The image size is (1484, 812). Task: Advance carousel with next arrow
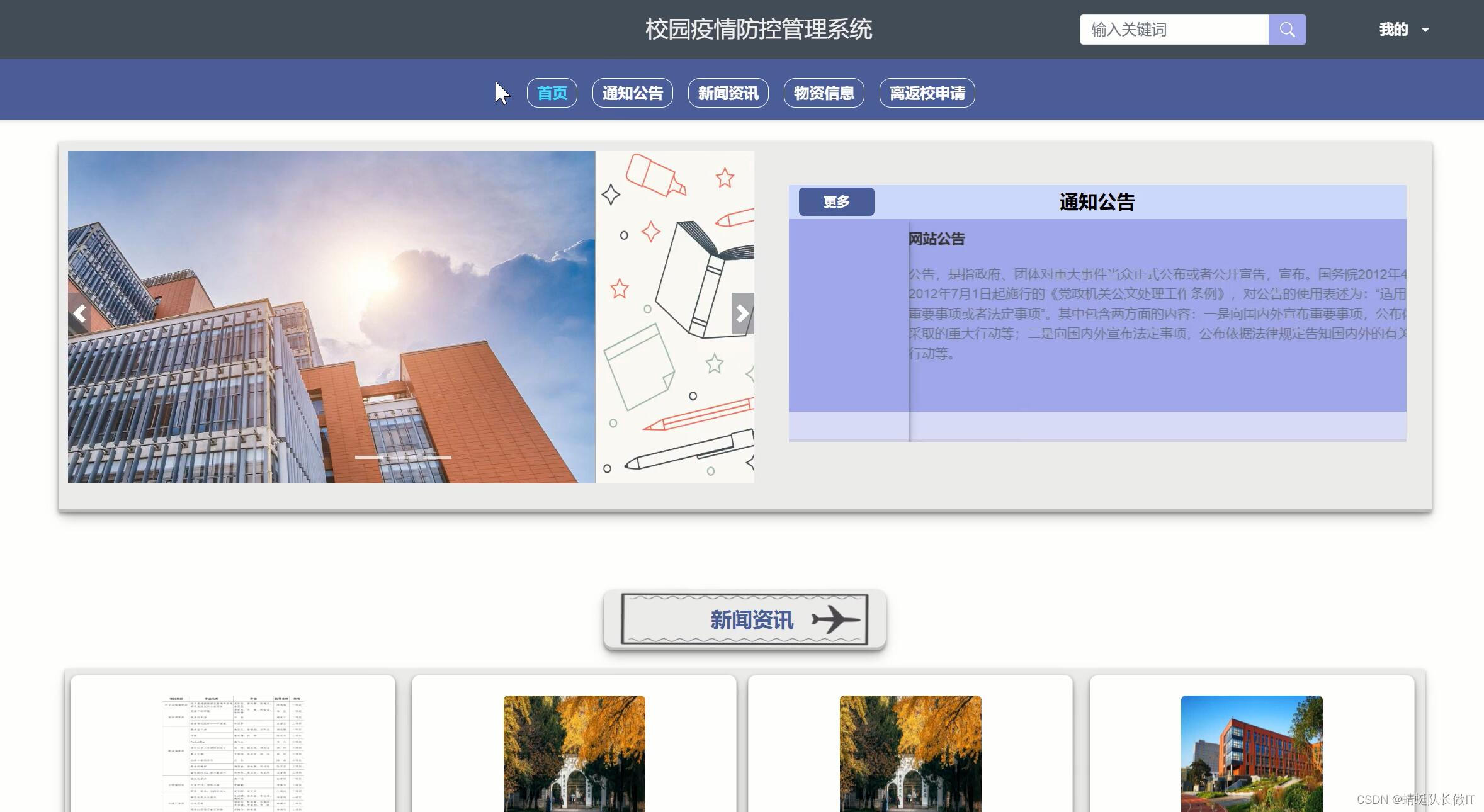pos(742,313)
